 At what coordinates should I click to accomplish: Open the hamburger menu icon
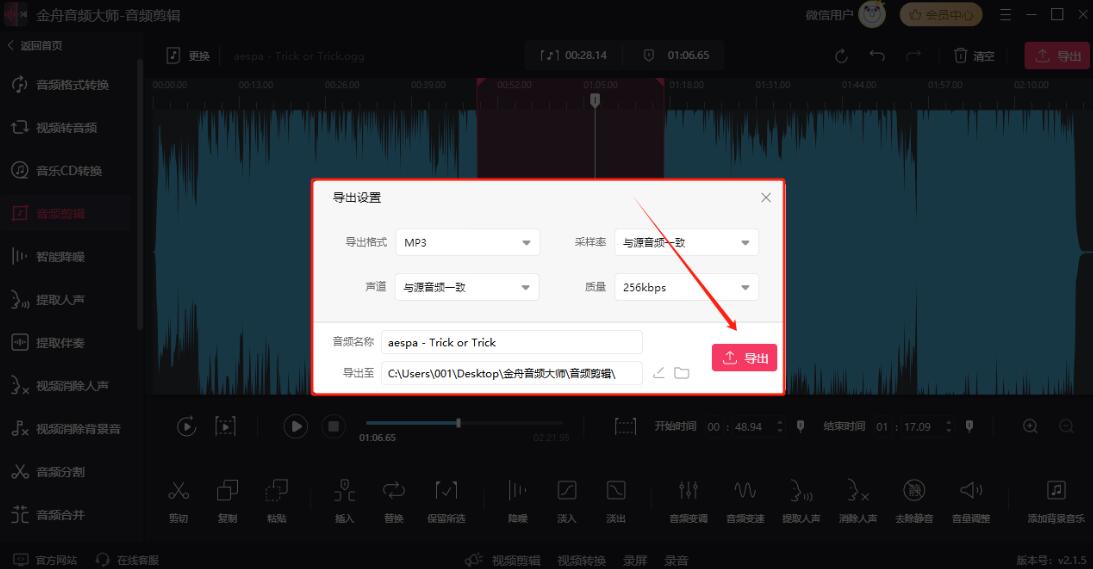pos(1005,14)
